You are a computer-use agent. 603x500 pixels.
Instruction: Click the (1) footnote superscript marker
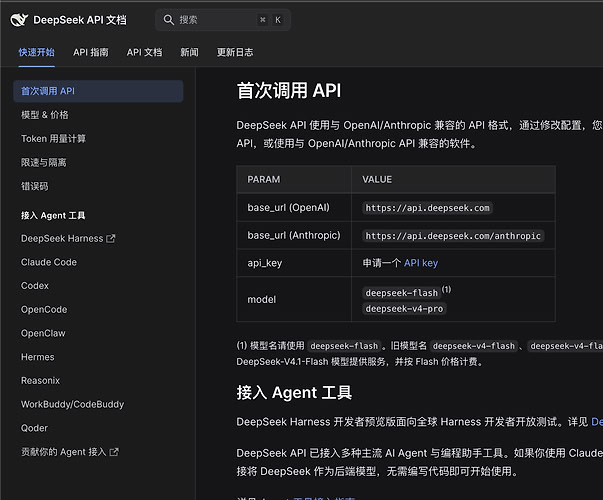click(446, 289)
